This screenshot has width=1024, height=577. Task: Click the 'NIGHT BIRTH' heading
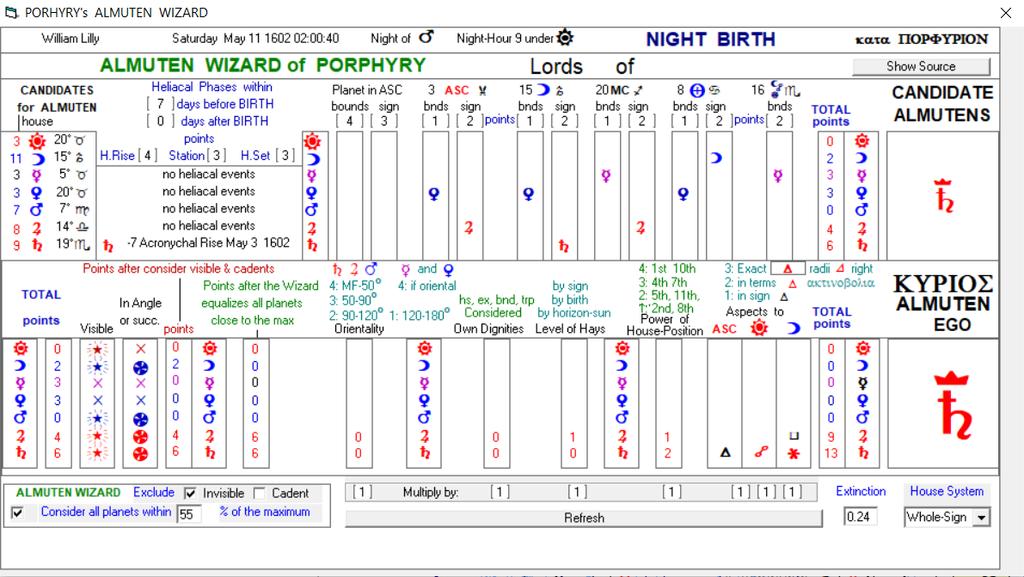click(x=711, y=39)
